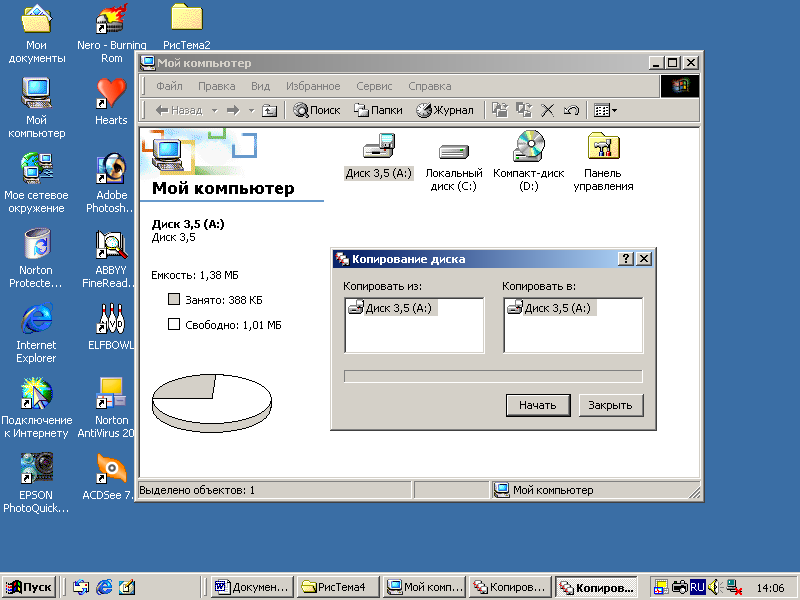Click the Up one level folder icon
800x600 pixels.
click(x=269, y=110)
